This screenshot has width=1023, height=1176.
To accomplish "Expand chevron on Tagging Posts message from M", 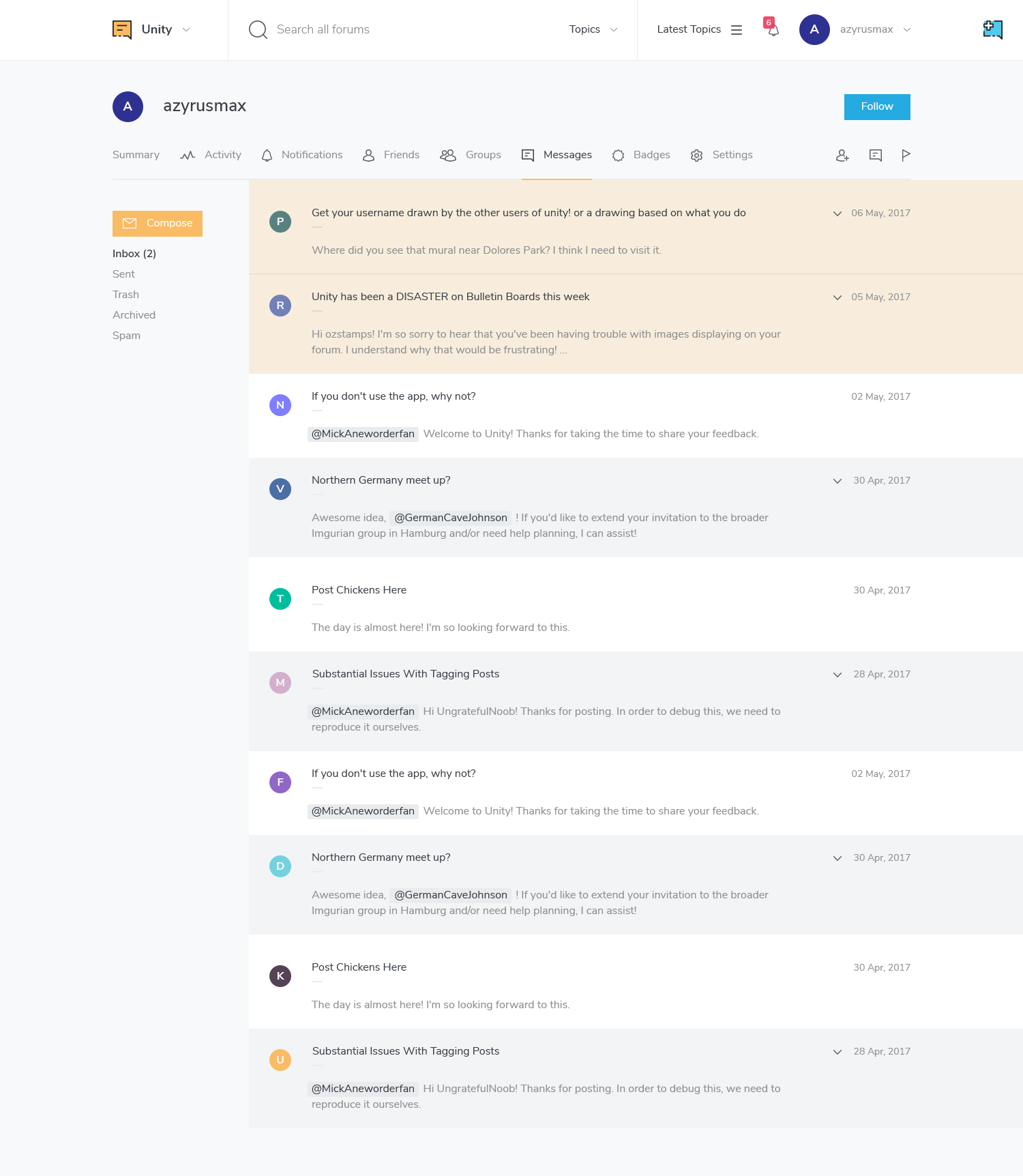I will pyautogui.click(x=837, y=675).
